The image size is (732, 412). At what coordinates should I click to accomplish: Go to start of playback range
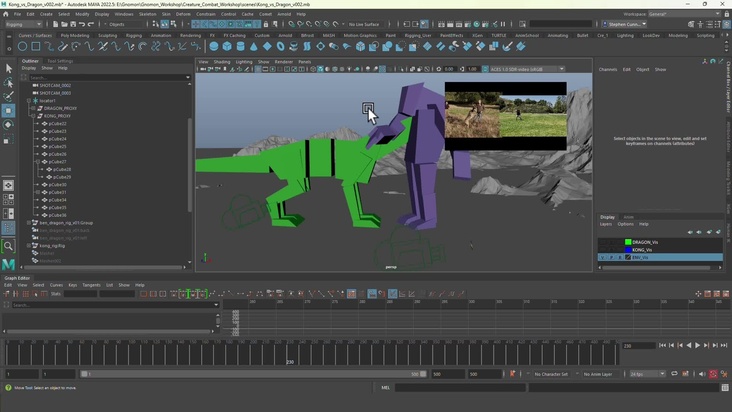point(662,345)
